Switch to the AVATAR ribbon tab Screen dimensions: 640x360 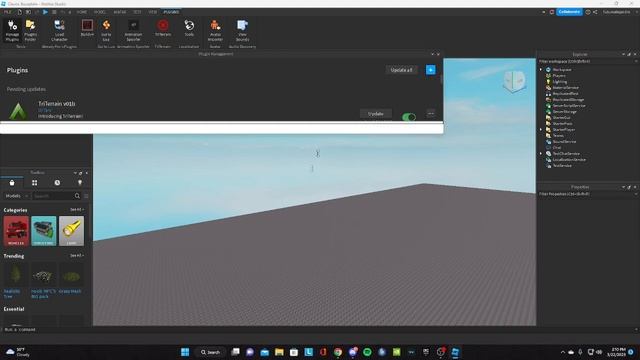(x=120, y=12)
